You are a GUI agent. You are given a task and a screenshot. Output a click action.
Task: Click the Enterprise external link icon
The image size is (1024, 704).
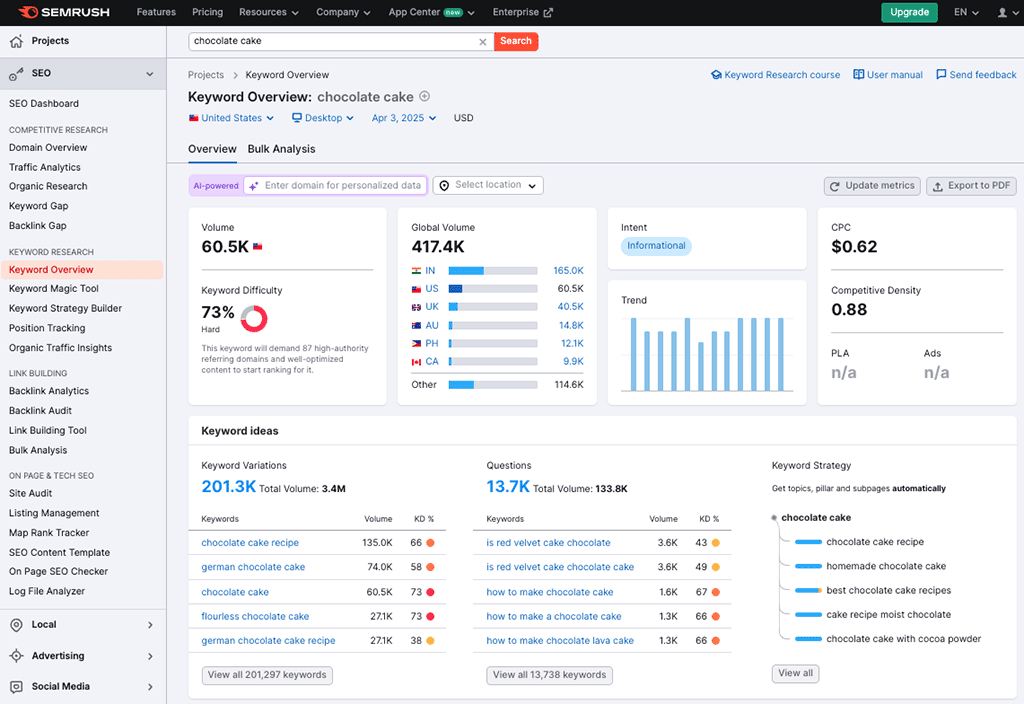548,12
